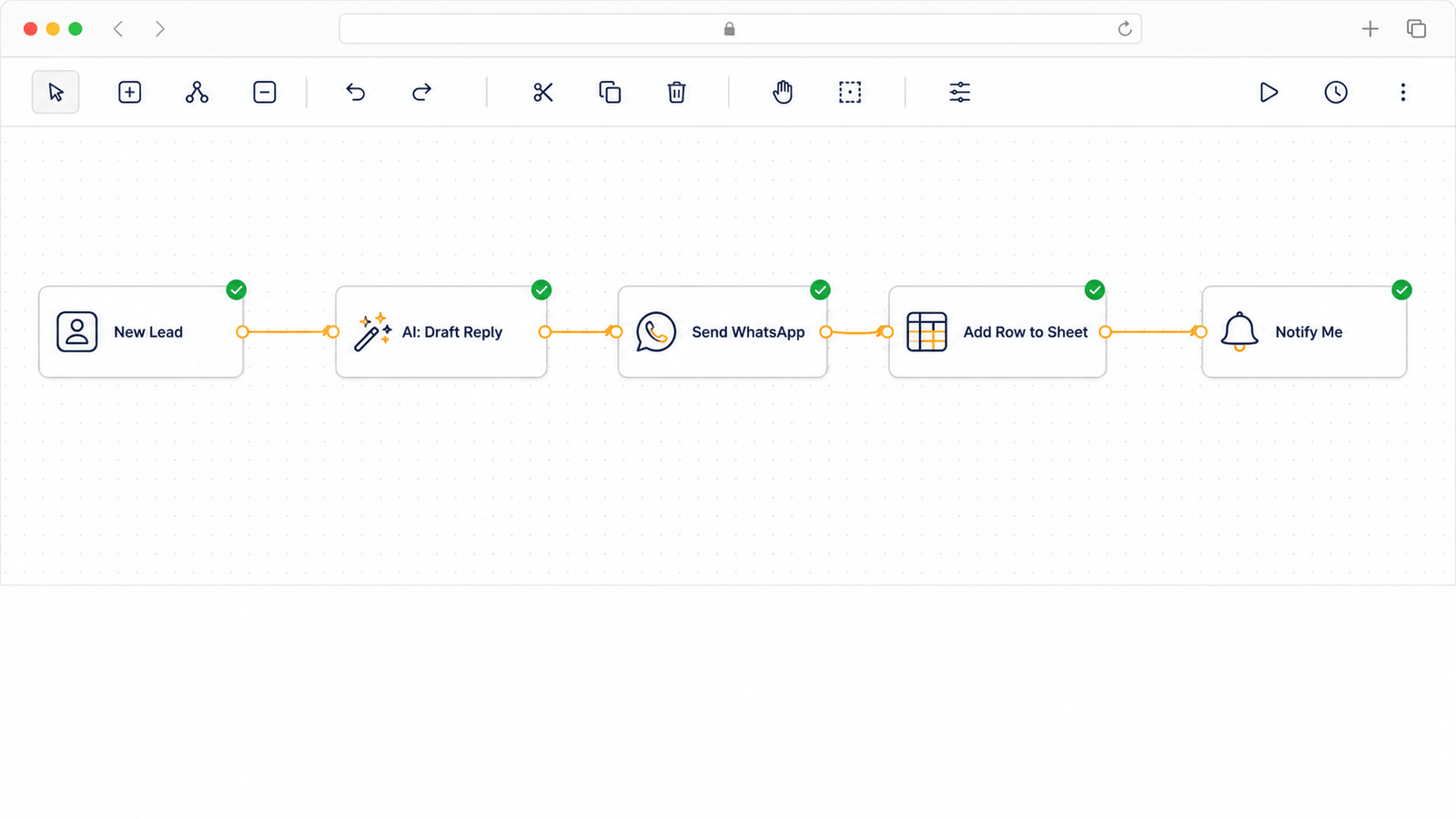
Task: Click the input port of Notify Me
Action: click(1201, 332)
